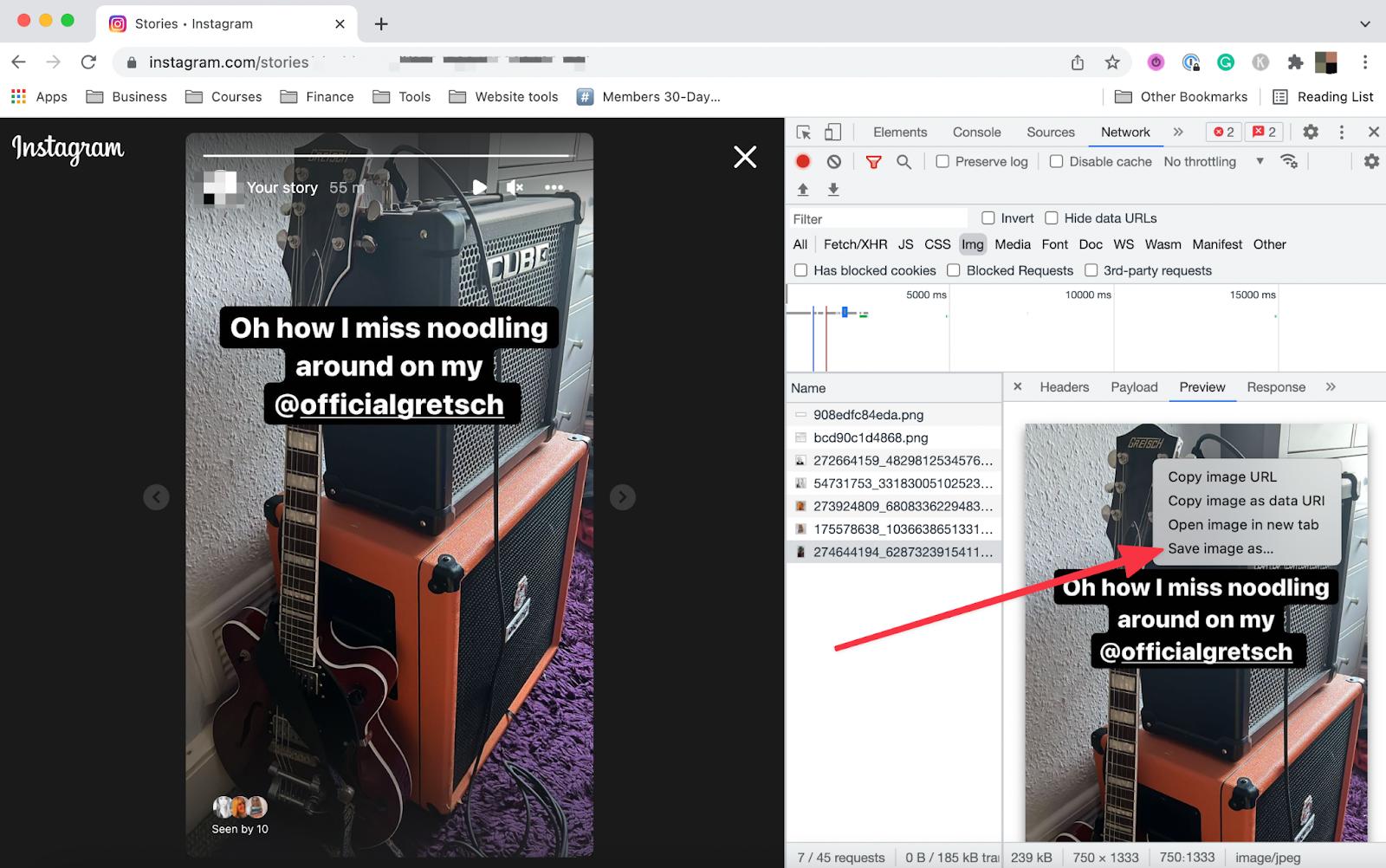Screen dimensions: 1386x868
Task: Toggle the device toolbar icon in DevTools
Action: 832,133
